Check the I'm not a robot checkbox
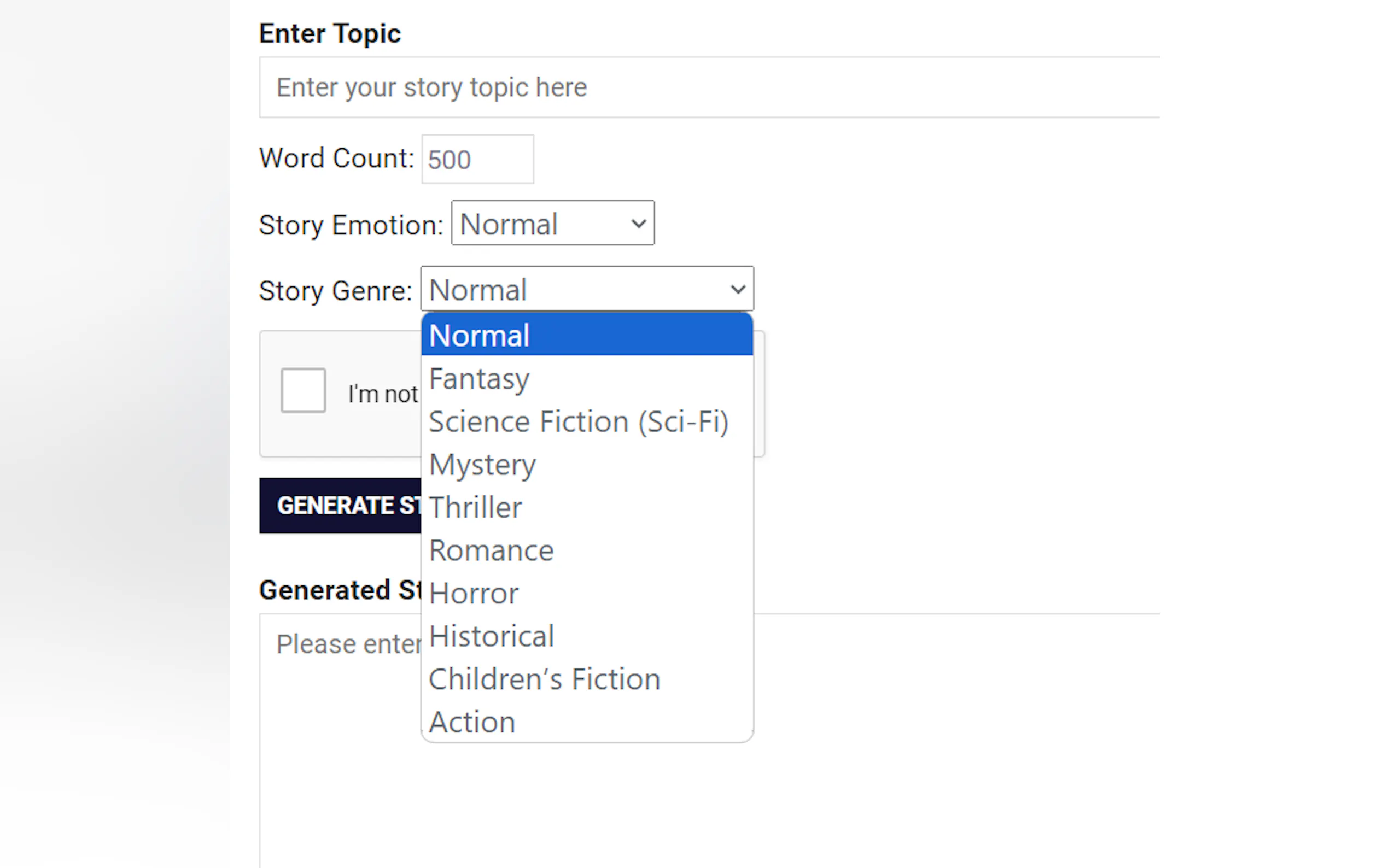Screen dimensions: 1389x868 [302, 390]
